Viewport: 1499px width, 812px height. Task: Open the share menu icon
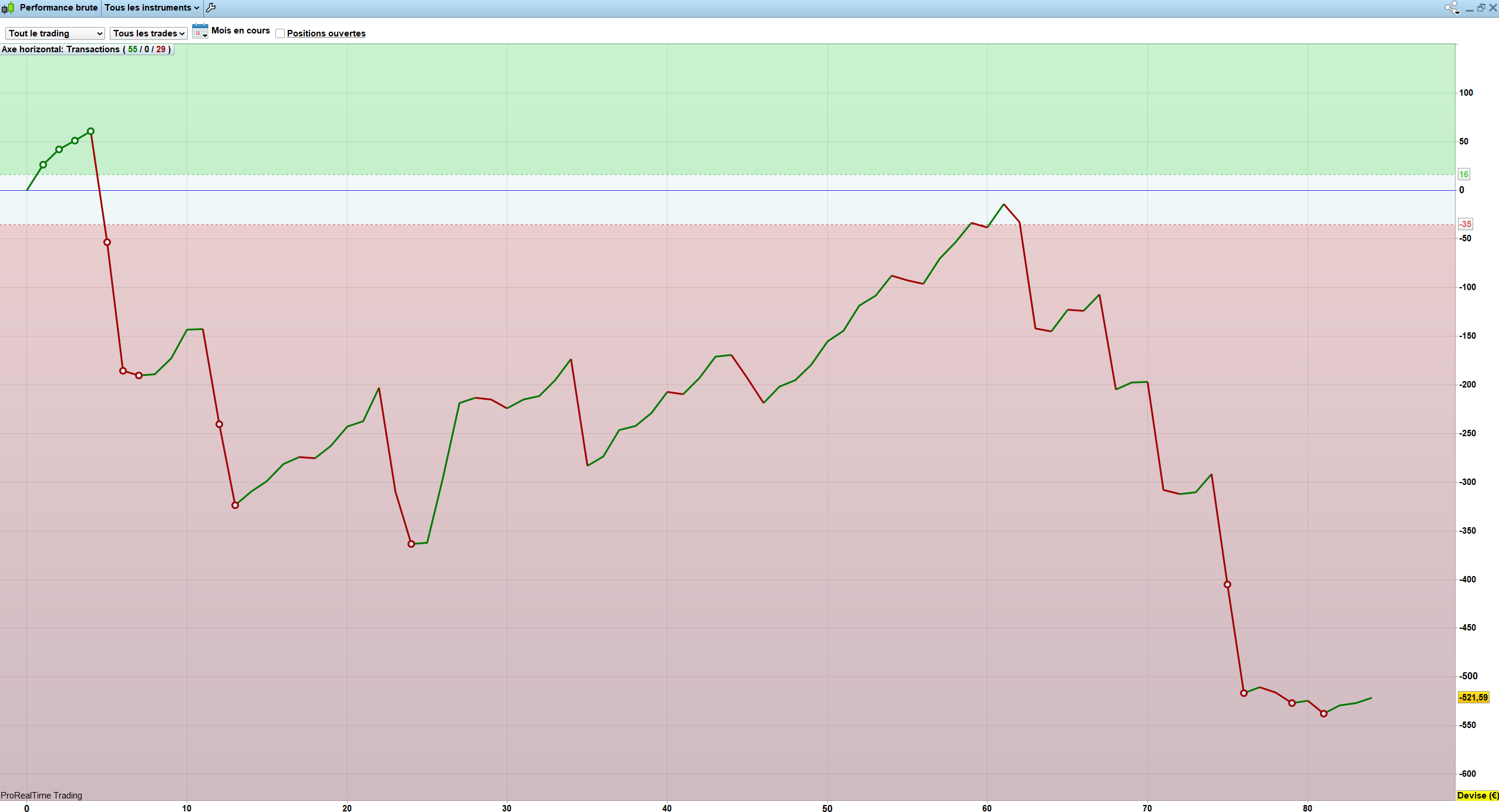pyautogui.click(x=1451, y=8)
